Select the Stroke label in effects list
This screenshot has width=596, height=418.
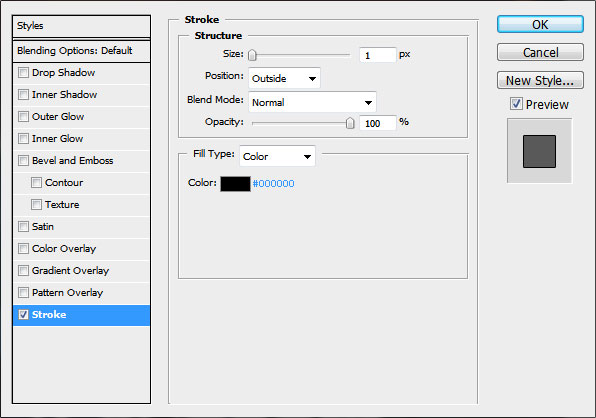coord(49,315)
